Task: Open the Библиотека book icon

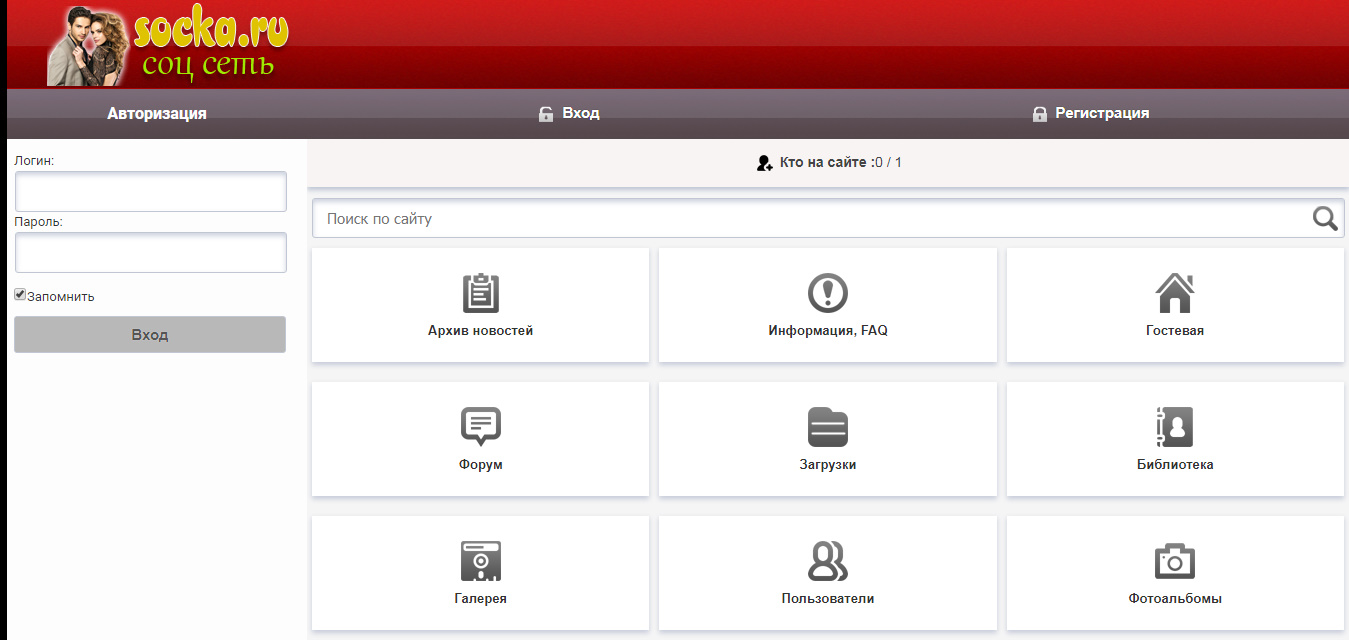Action: click(1174, 427)
